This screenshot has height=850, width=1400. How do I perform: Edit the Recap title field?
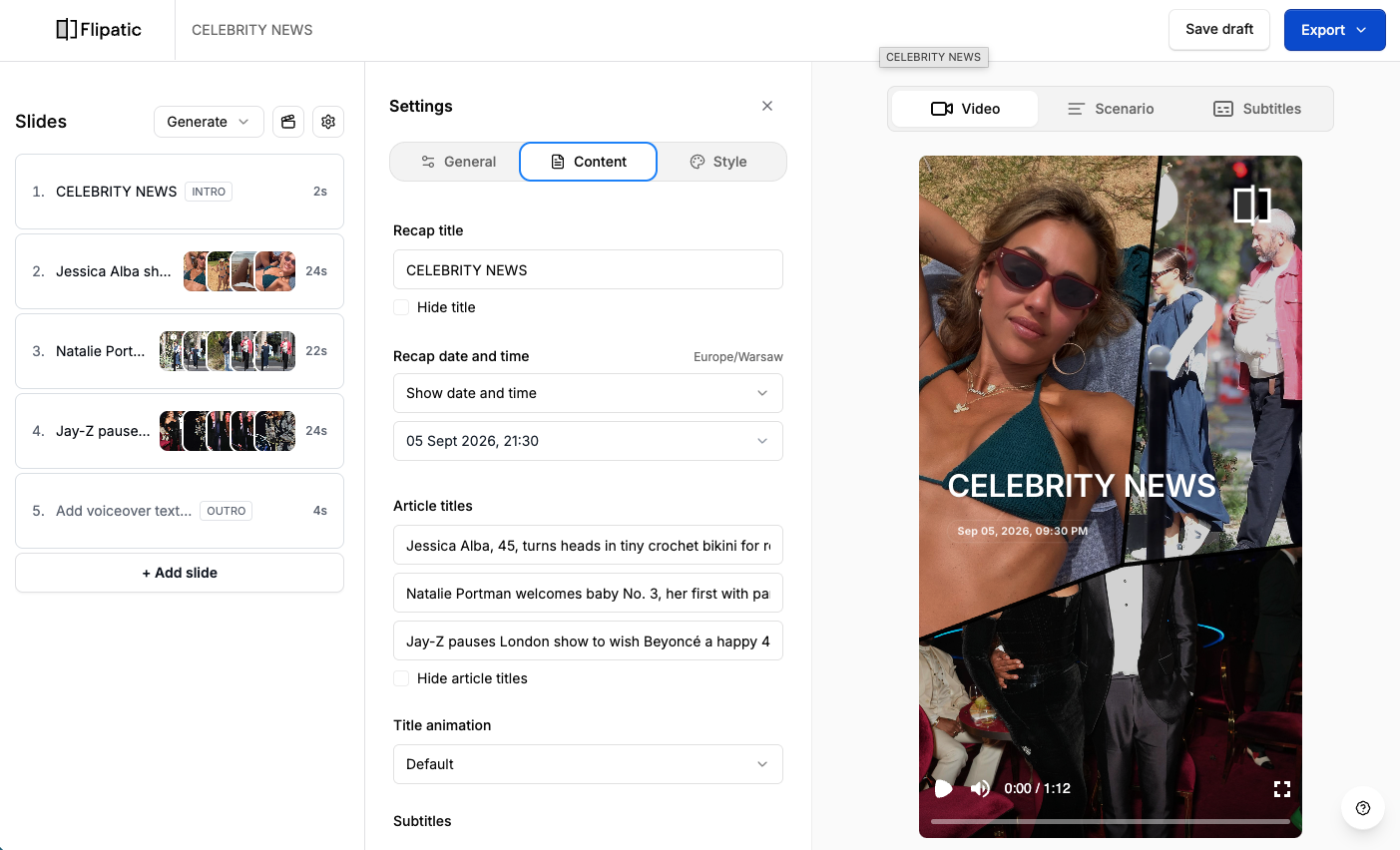pos(588,269)
